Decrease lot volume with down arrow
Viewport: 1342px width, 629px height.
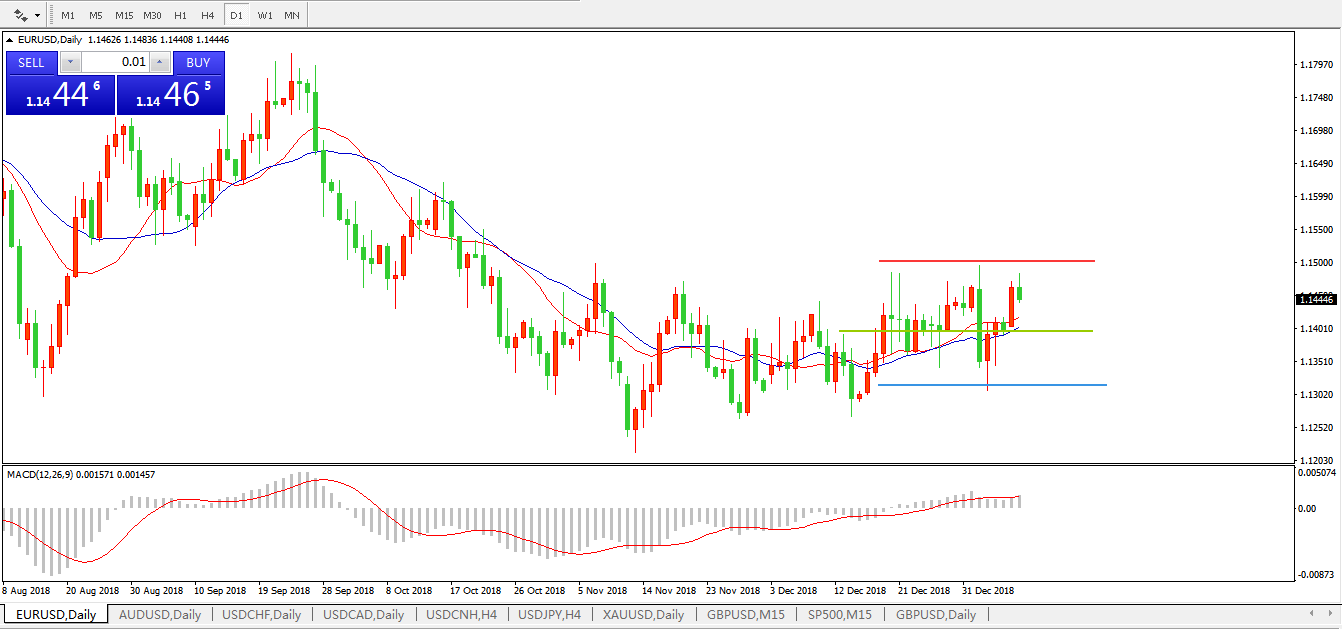[70, 62]
